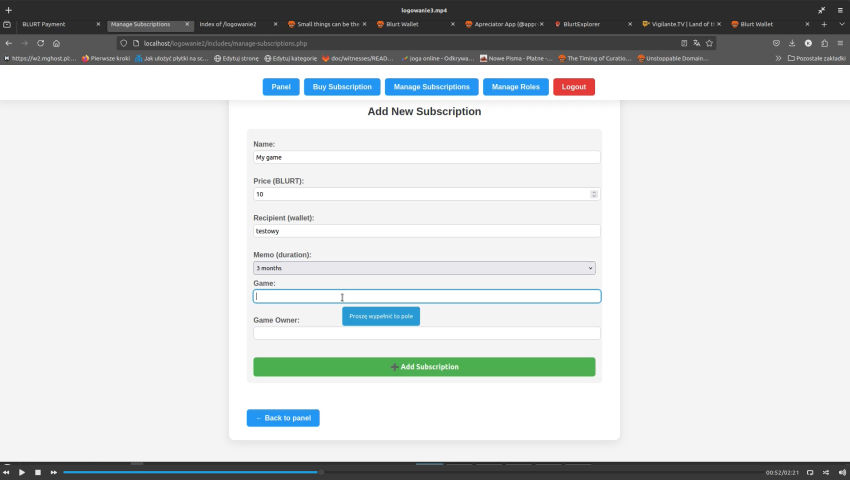Reload the page with refresh icon

pyautogui.click(x=41, y=43)
